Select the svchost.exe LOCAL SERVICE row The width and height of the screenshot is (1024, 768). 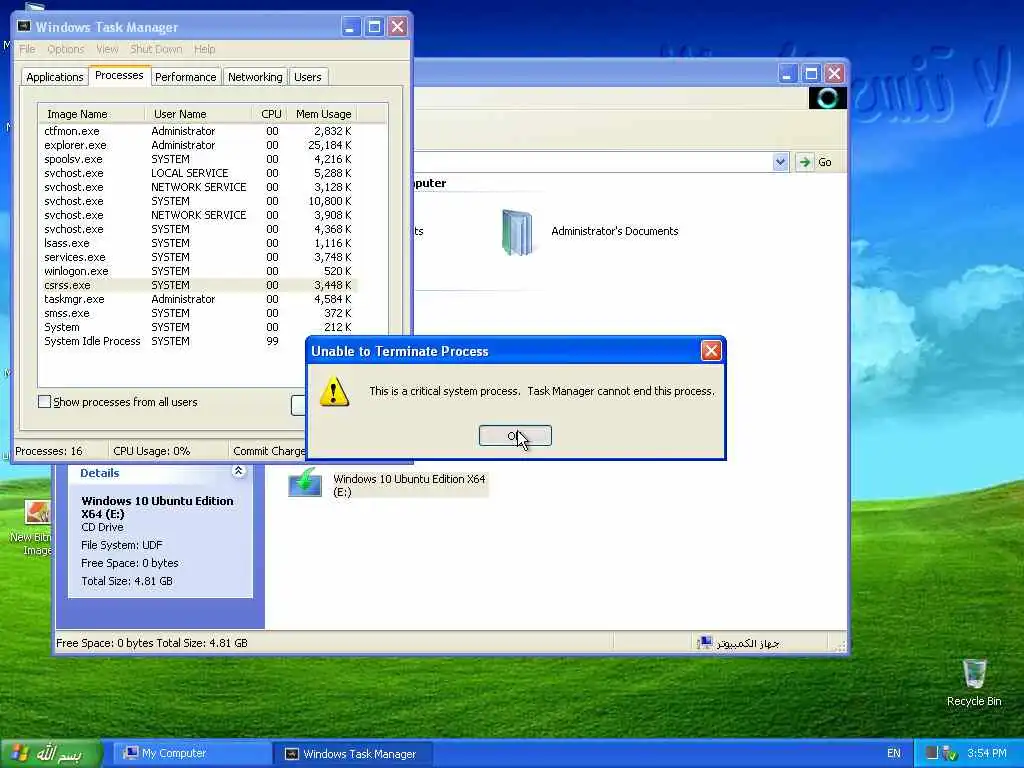click(x=198, y=173)
